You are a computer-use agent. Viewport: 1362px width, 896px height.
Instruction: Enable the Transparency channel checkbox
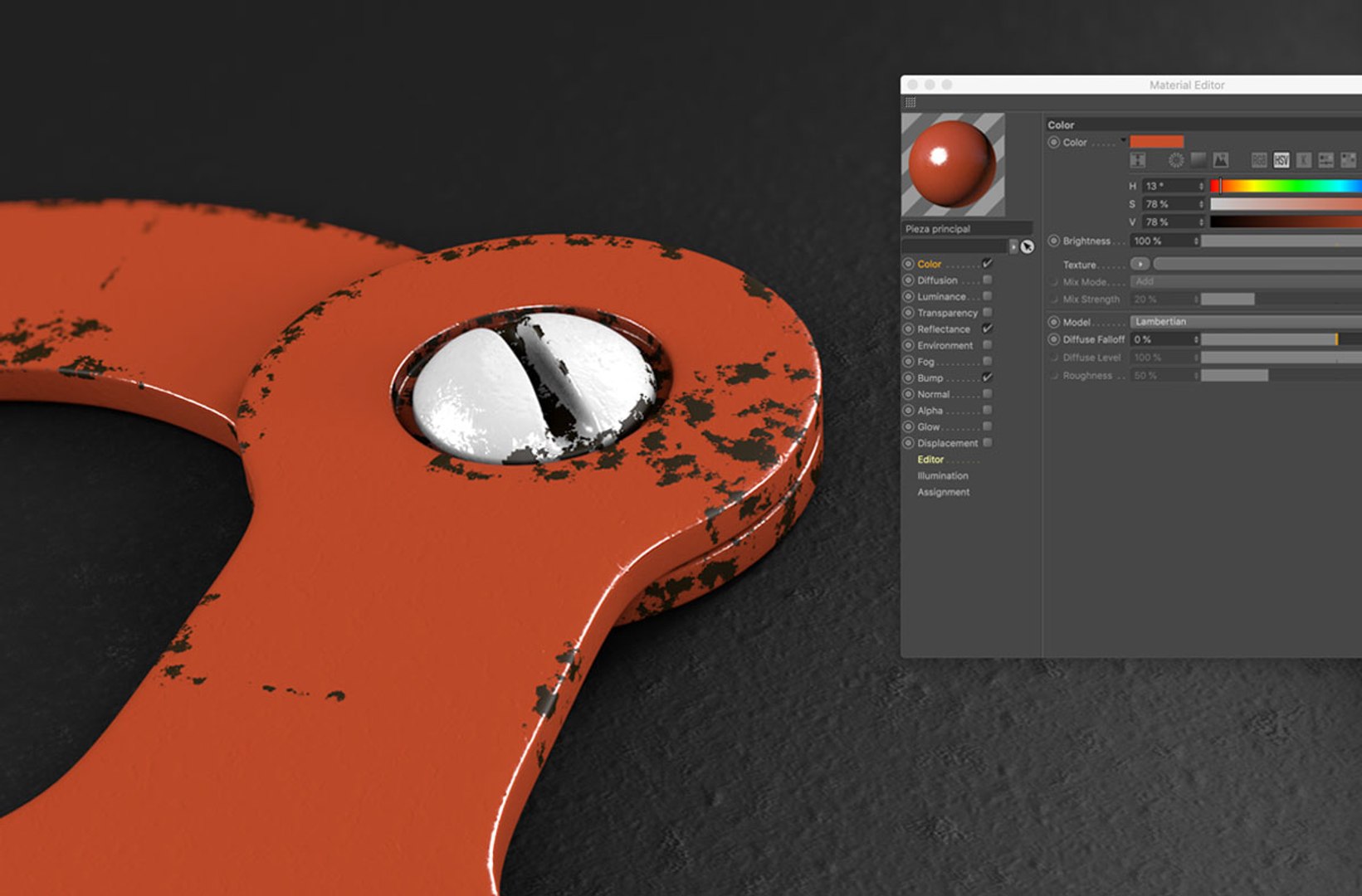pos(988,312)
